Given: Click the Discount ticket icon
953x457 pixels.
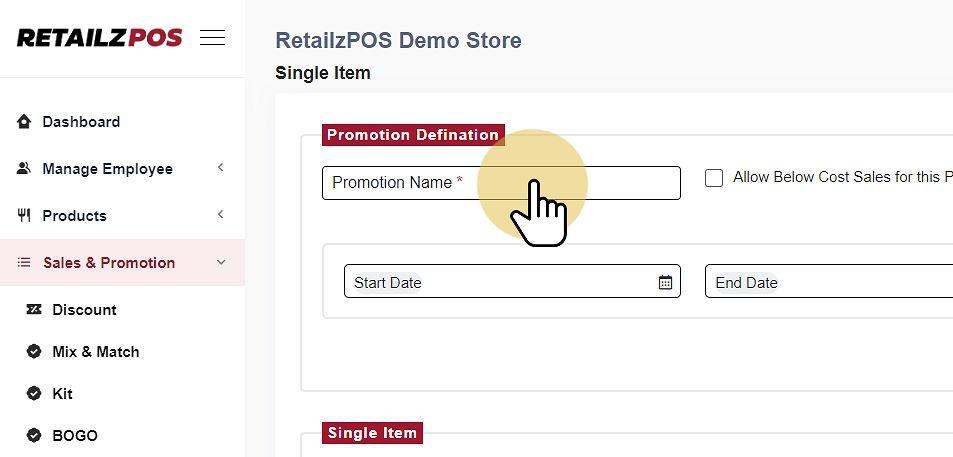Looking at the screenshot, I should 34,310.
